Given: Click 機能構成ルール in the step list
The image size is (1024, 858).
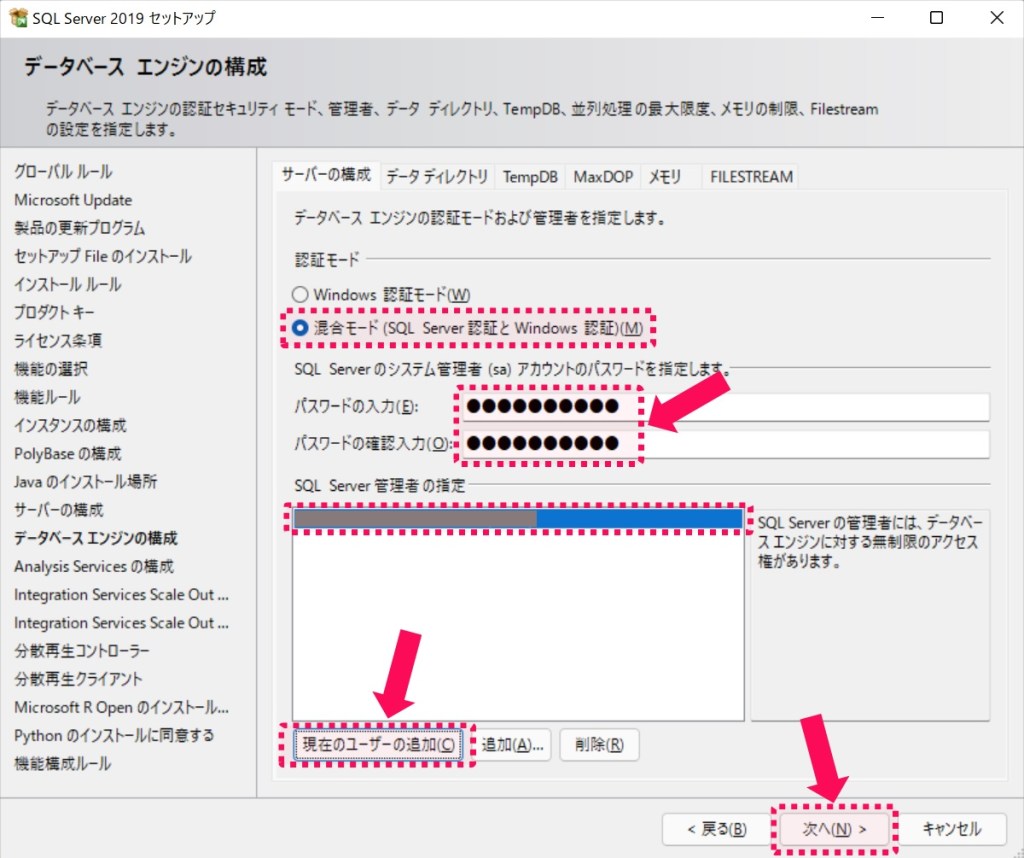Looking at the screenshot, I should click(63, 764).
